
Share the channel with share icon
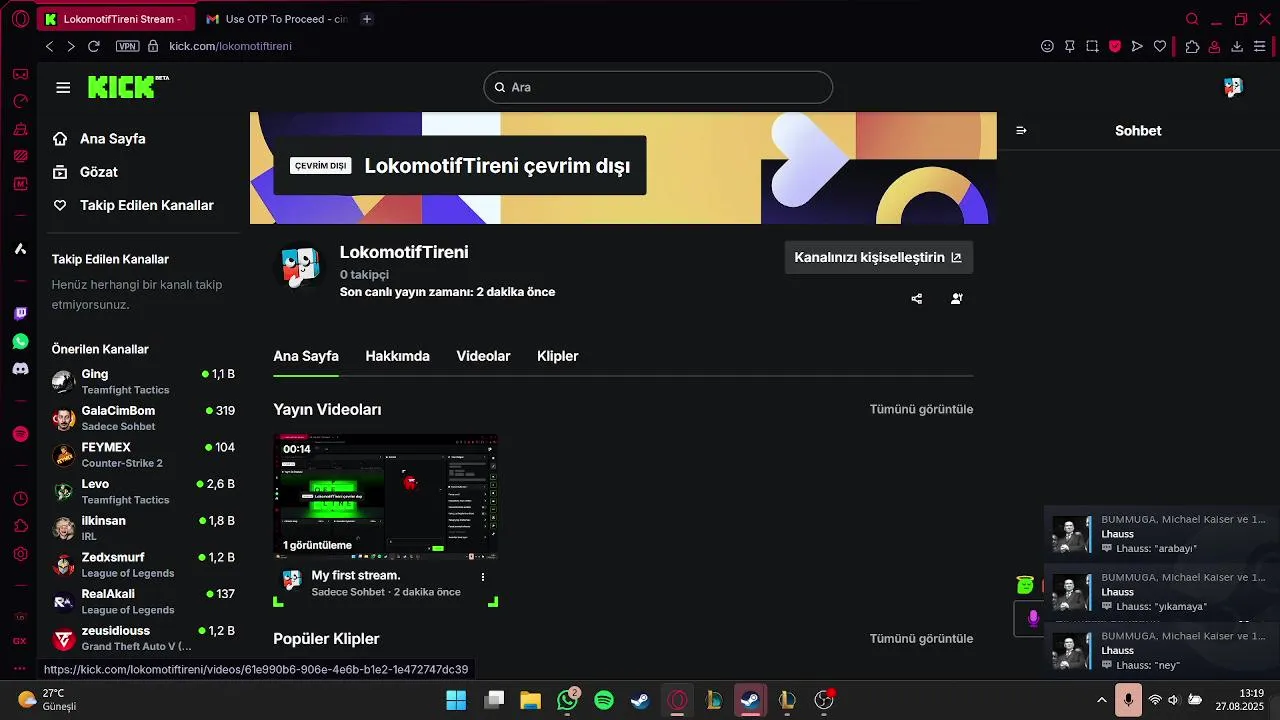click(x=917, y=298)
